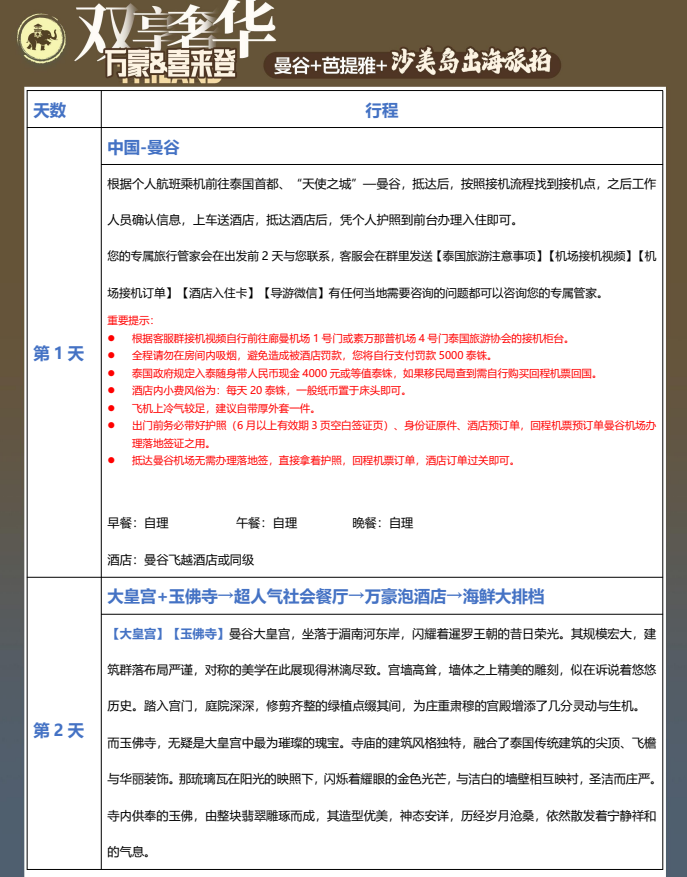
Task: Click the blue 【大皇宫】 tag
Action: pos(137,634)
